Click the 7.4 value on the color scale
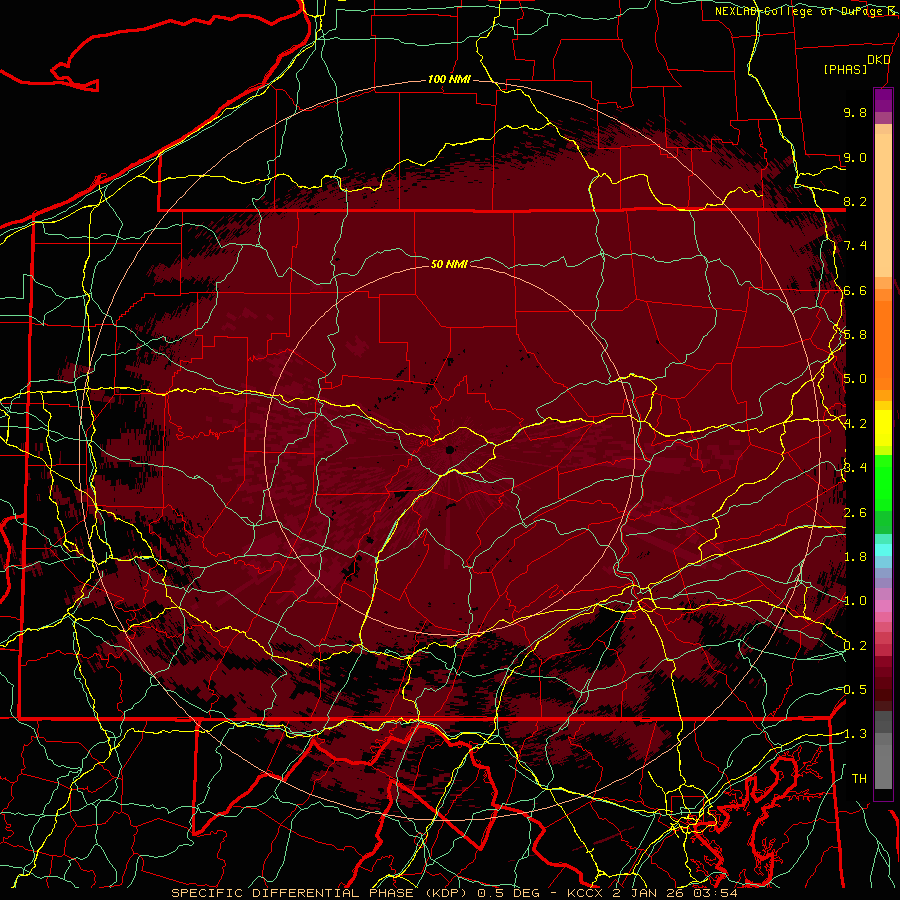900x900 pixels. tap(855, 246)
